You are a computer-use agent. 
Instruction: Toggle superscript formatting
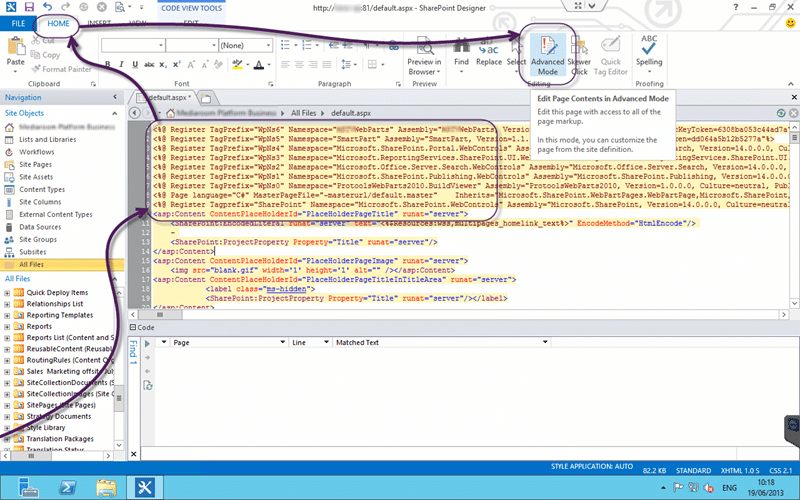pos(177,64)
